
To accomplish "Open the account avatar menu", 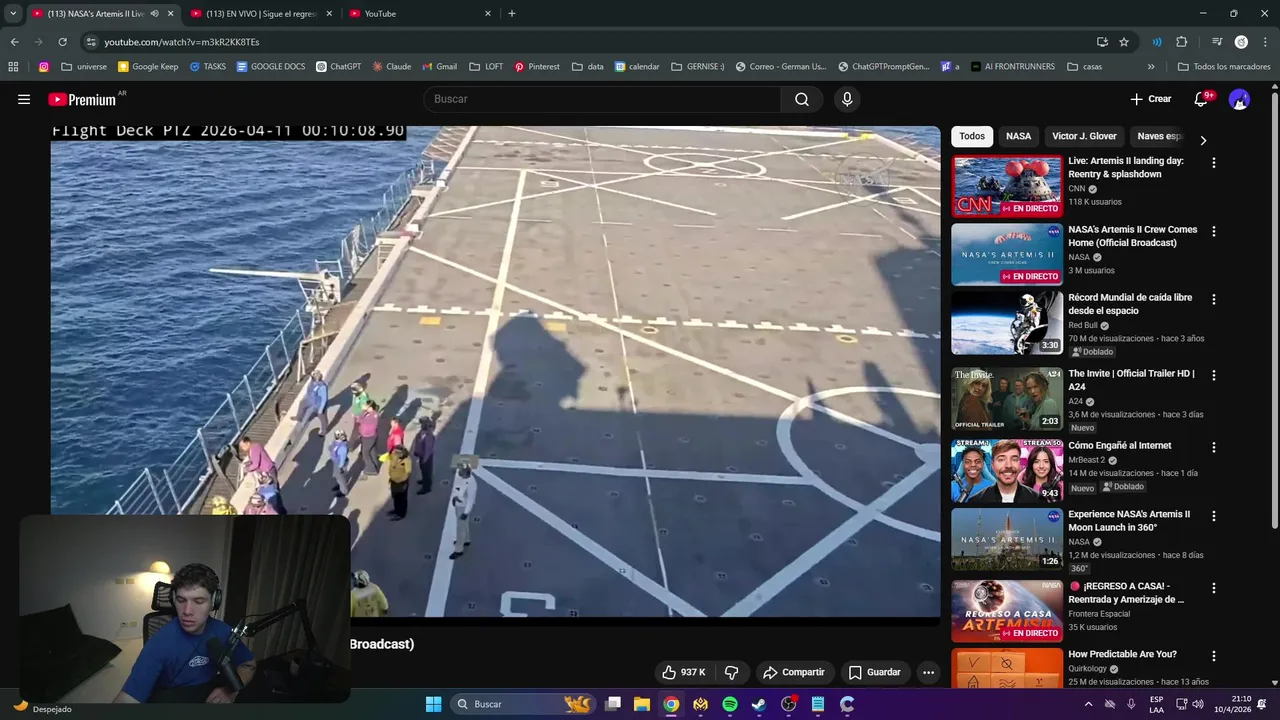I will (x=1239, y=99).
